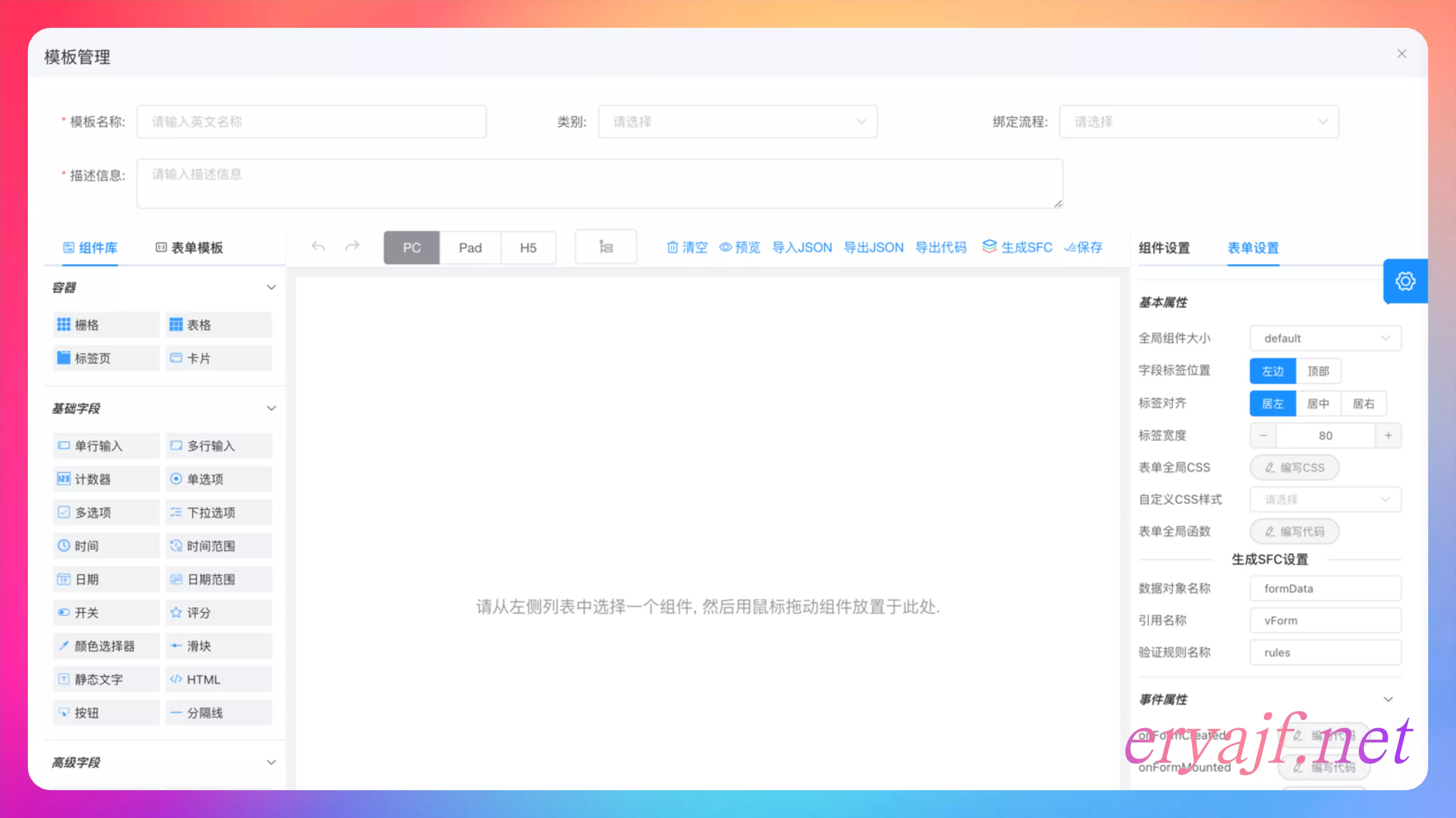This screenshot has height=818, width=1456.
Task: Click 清空 to clear the canvas
Action: point(687,248)
